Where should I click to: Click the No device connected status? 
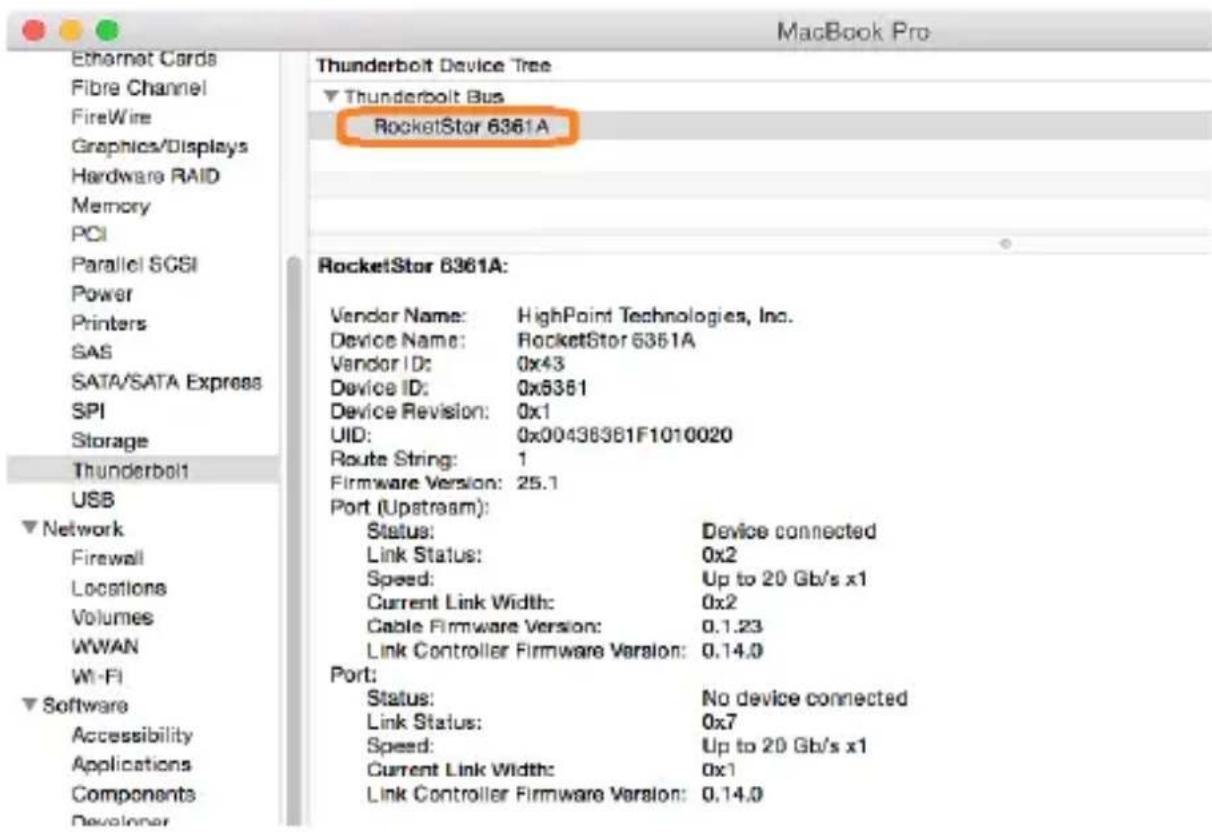[805, 698]
